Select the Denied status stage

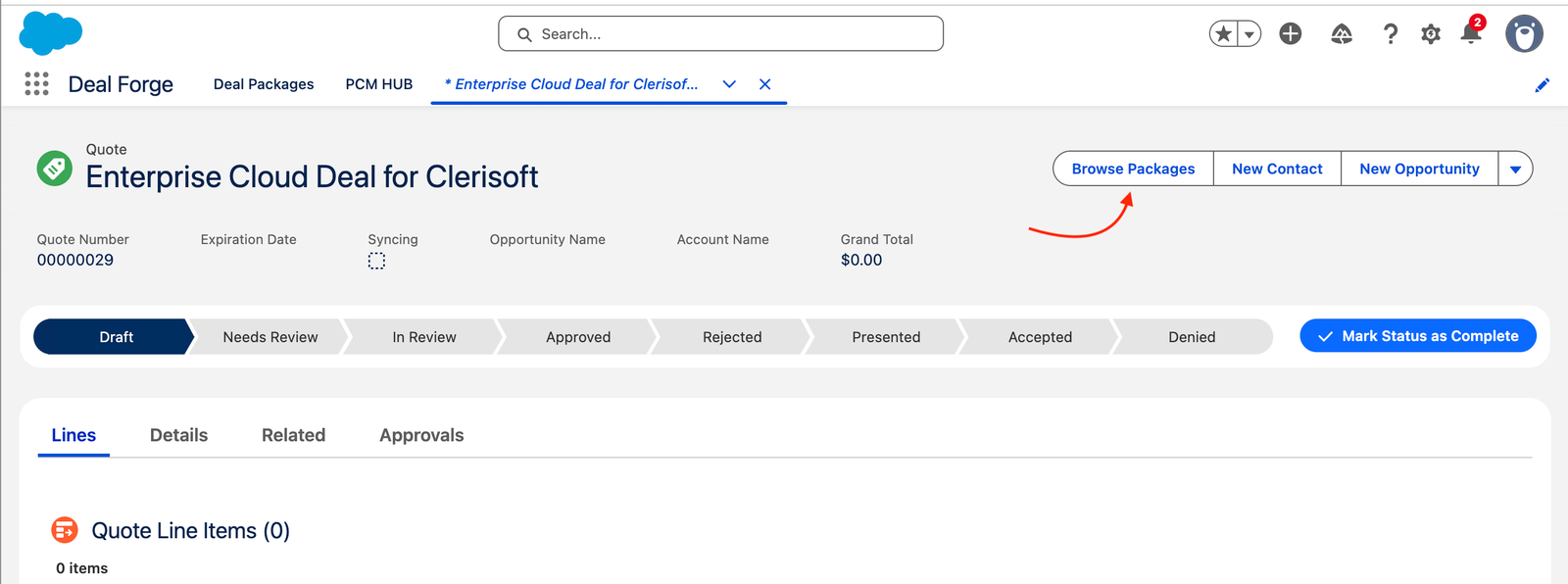click(x=1193, y=336)
